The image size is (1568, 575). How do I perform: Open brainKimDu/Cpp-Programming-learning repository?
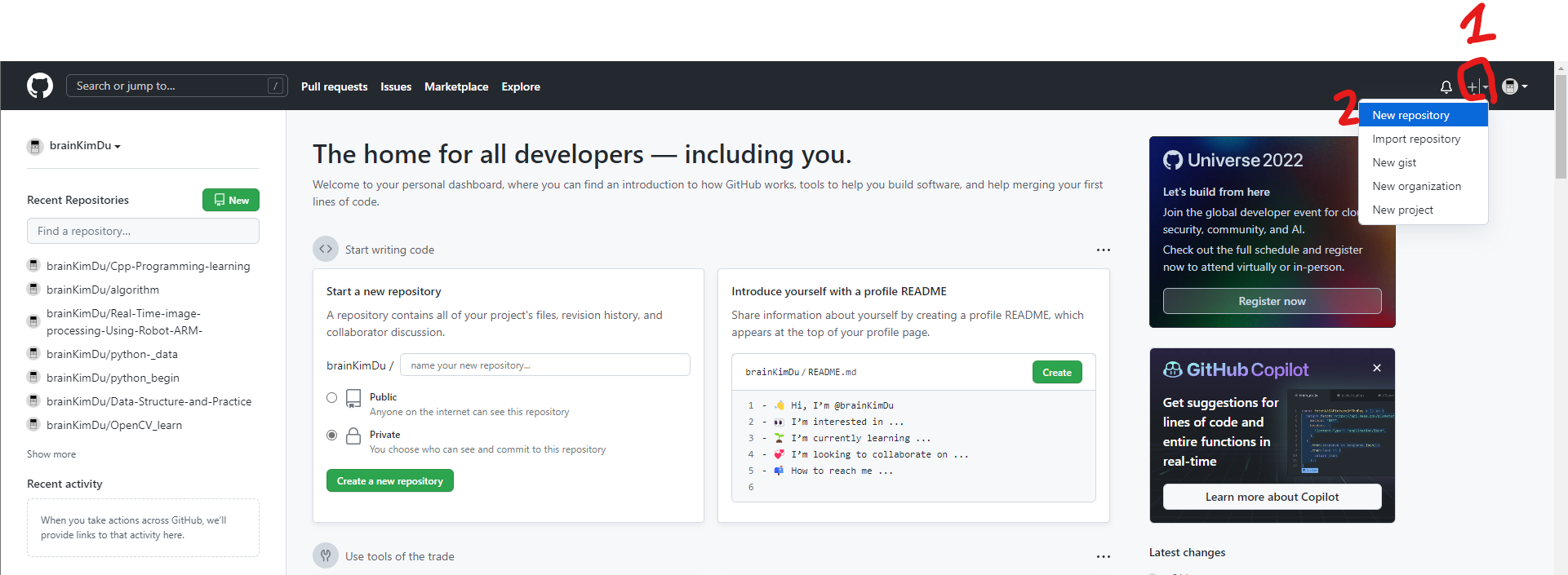coord(148,266)
